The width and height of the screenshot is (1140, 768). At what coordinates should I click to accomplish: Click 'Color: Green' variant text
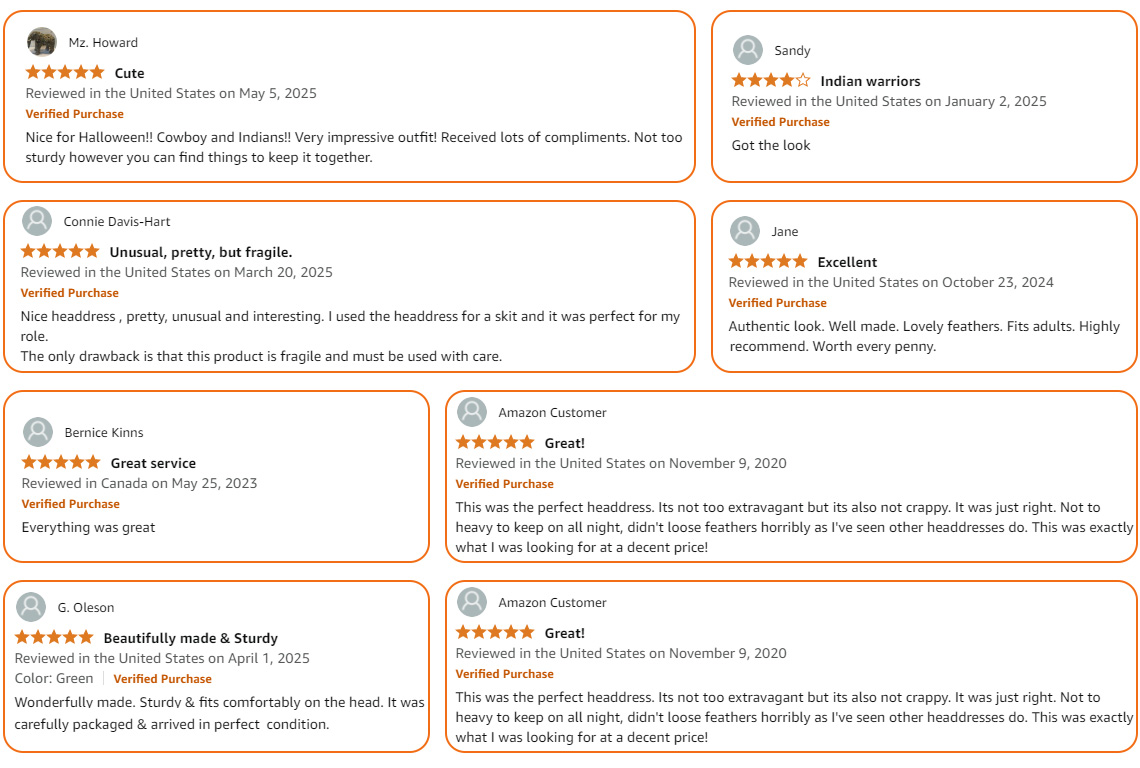point(54,679)
